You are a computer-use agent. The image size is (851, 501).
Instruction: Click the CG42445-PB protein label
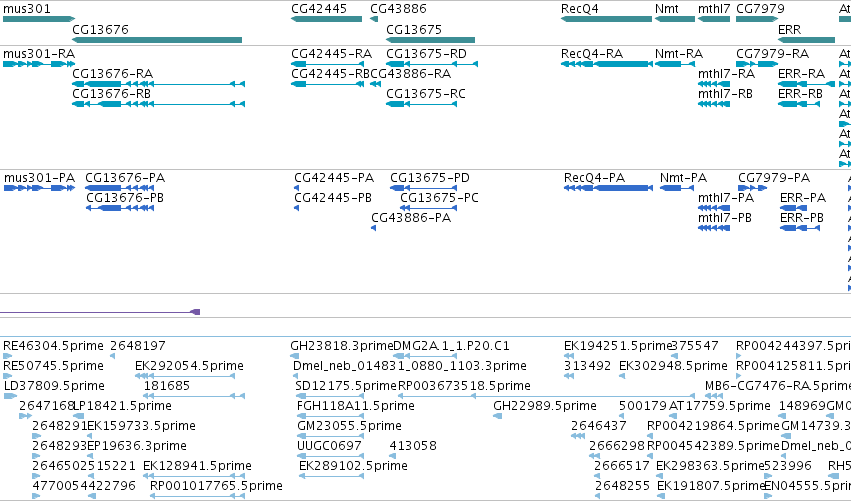pyautogui.click(x=333, y=198)
